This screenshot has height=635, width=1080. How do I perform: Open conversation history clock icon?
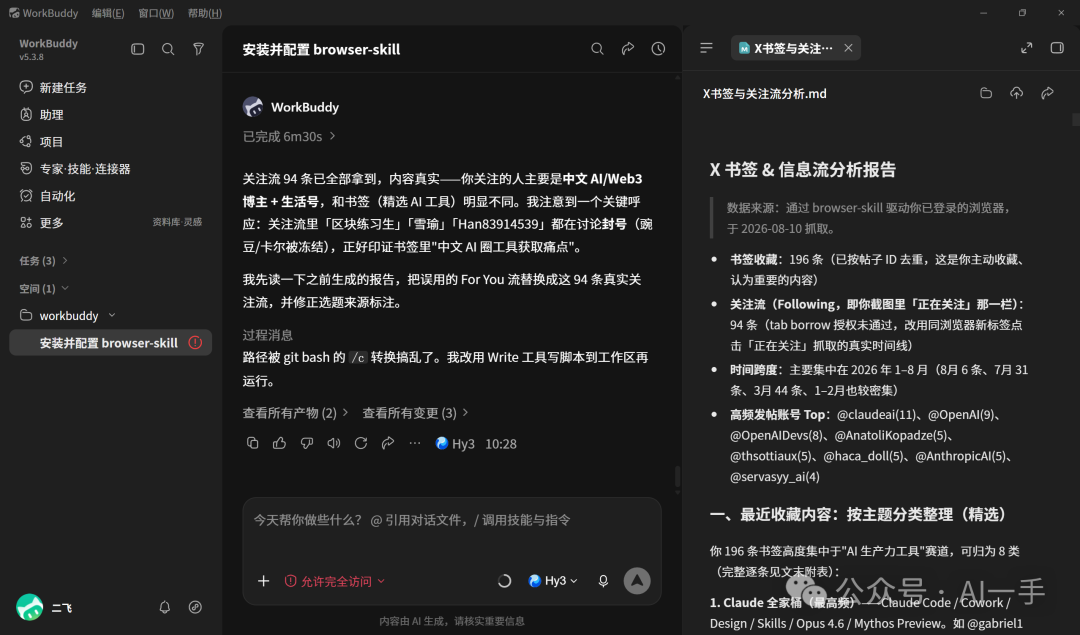(x=658, y=49)
